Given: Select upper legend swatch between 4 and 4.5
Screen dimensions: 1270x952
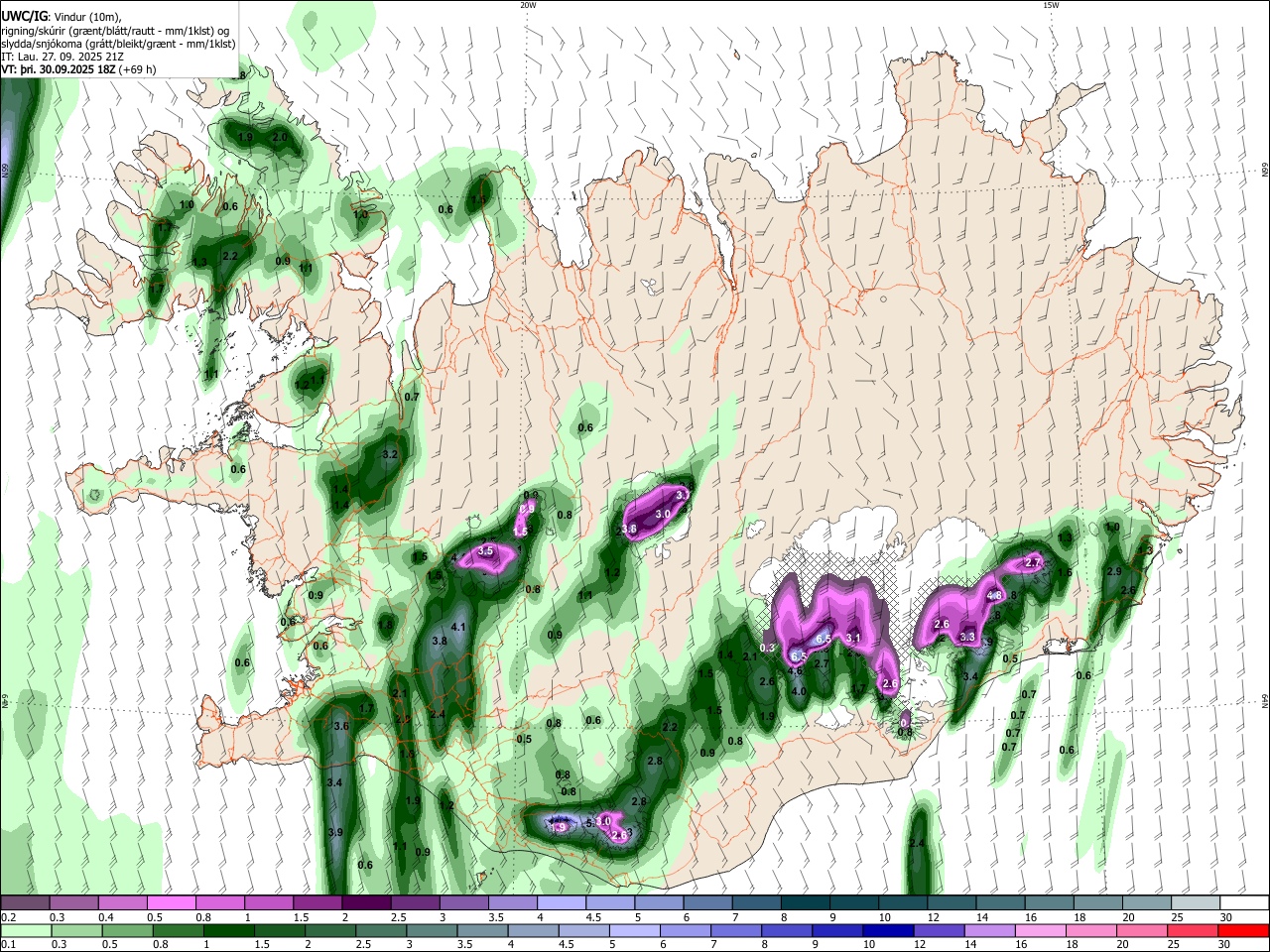Looking at the screenshot, I should (x=561, y=902).
